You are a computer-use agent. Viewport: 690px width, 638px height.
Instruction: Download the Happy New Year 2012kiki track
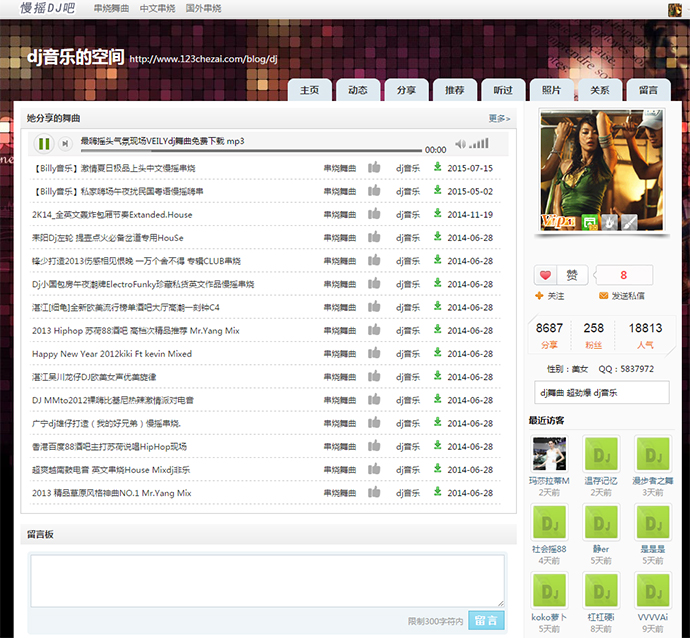point(437,352)
